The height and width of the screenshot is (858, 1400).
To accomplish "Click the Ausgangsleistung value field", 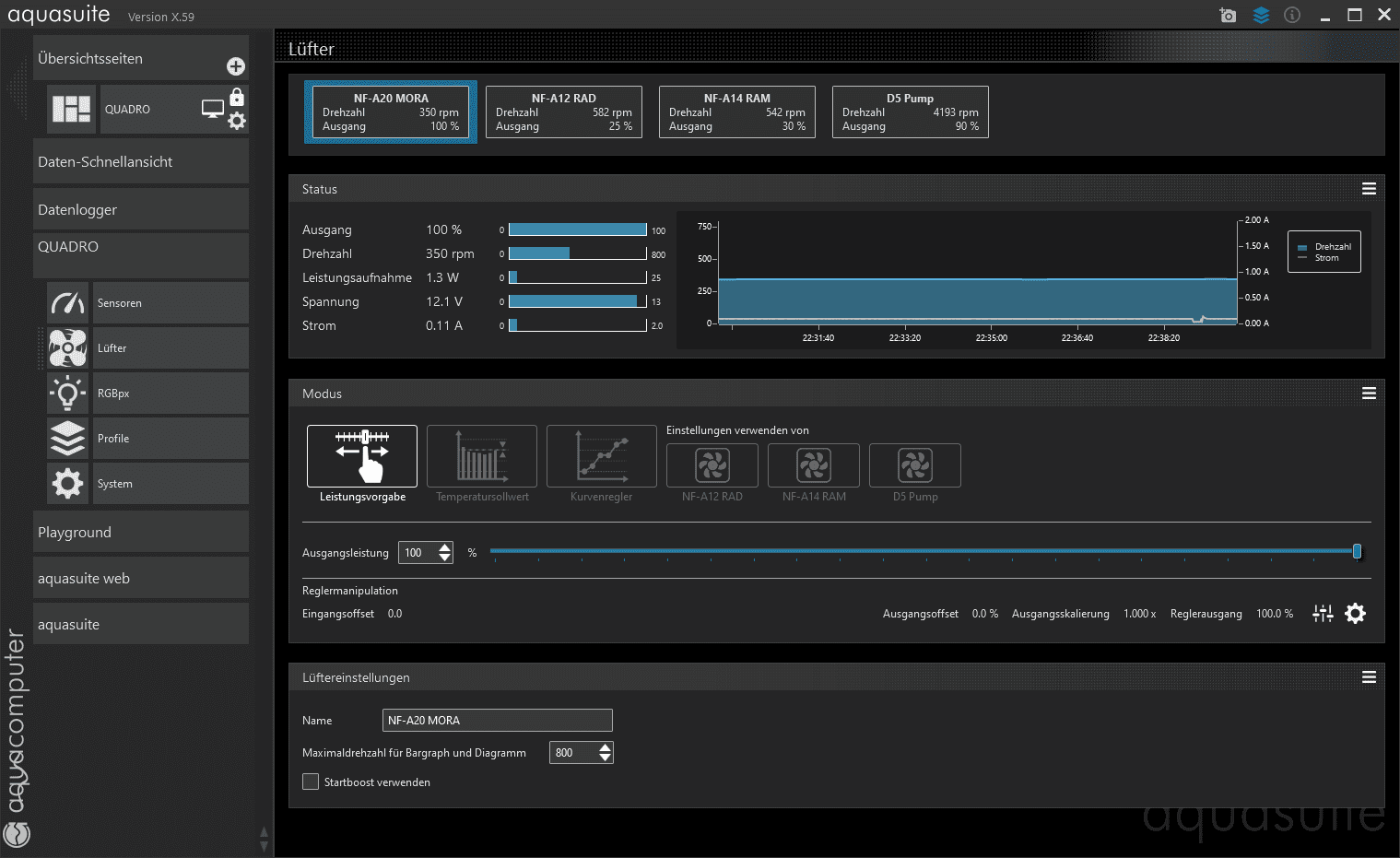I will pyautogui.click(x=418, y=553).
